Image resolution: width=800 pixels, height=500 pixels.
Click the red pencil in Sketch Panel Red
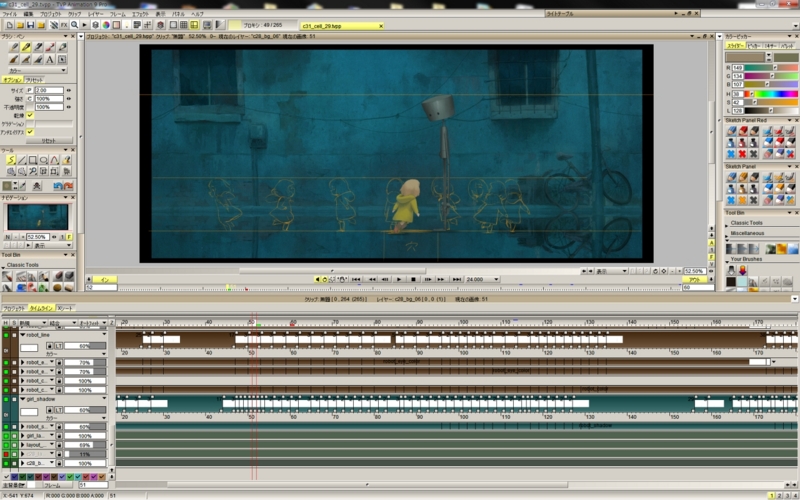(x=743, y=131)
